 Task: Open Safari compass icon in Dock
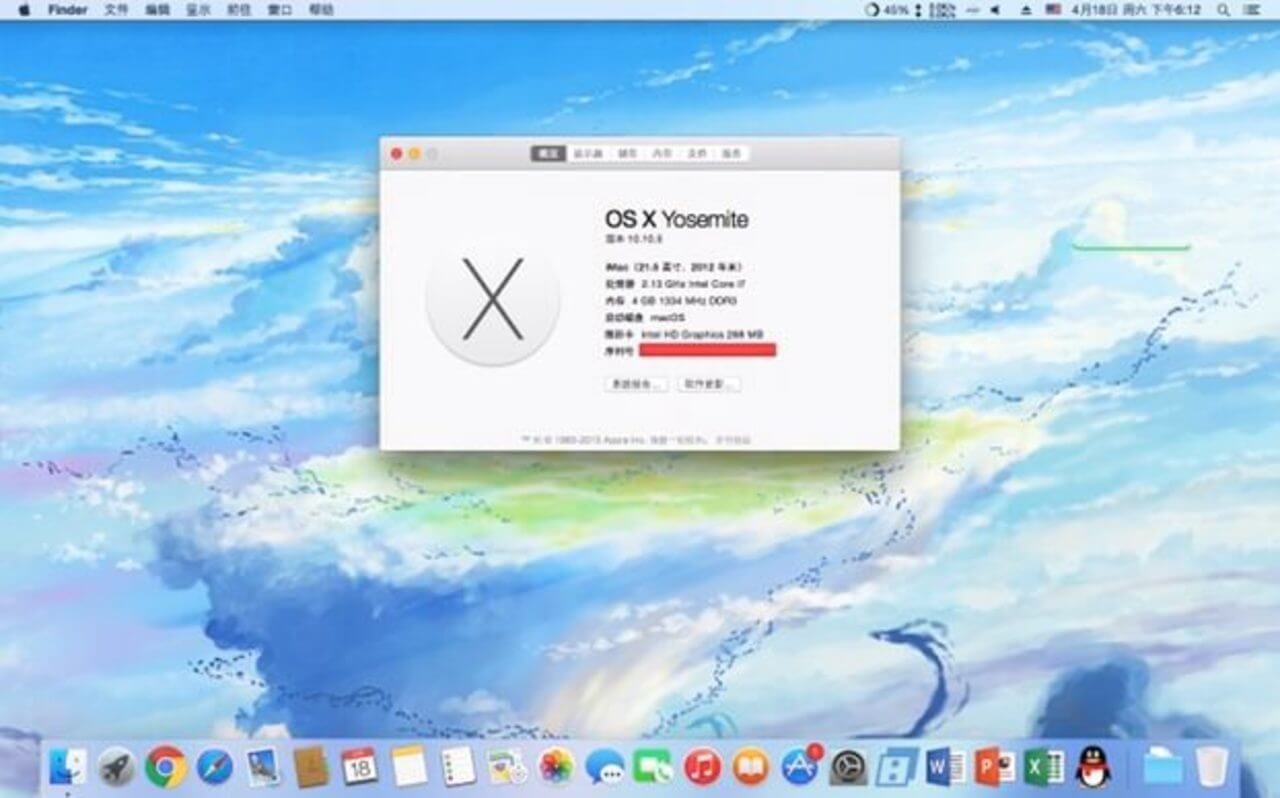click(x=215, y=767)
